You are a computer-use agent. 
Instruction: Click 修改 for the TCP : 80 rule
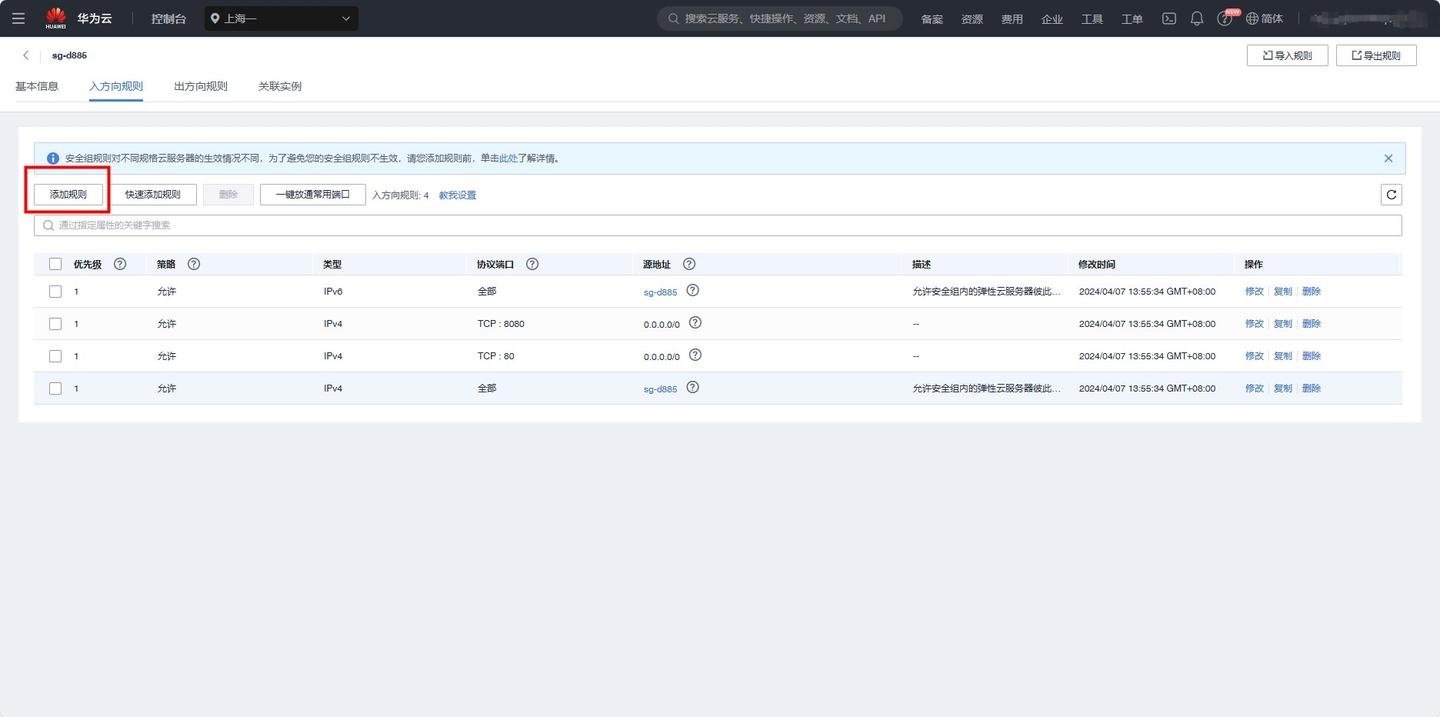(x=1254, y=355)
